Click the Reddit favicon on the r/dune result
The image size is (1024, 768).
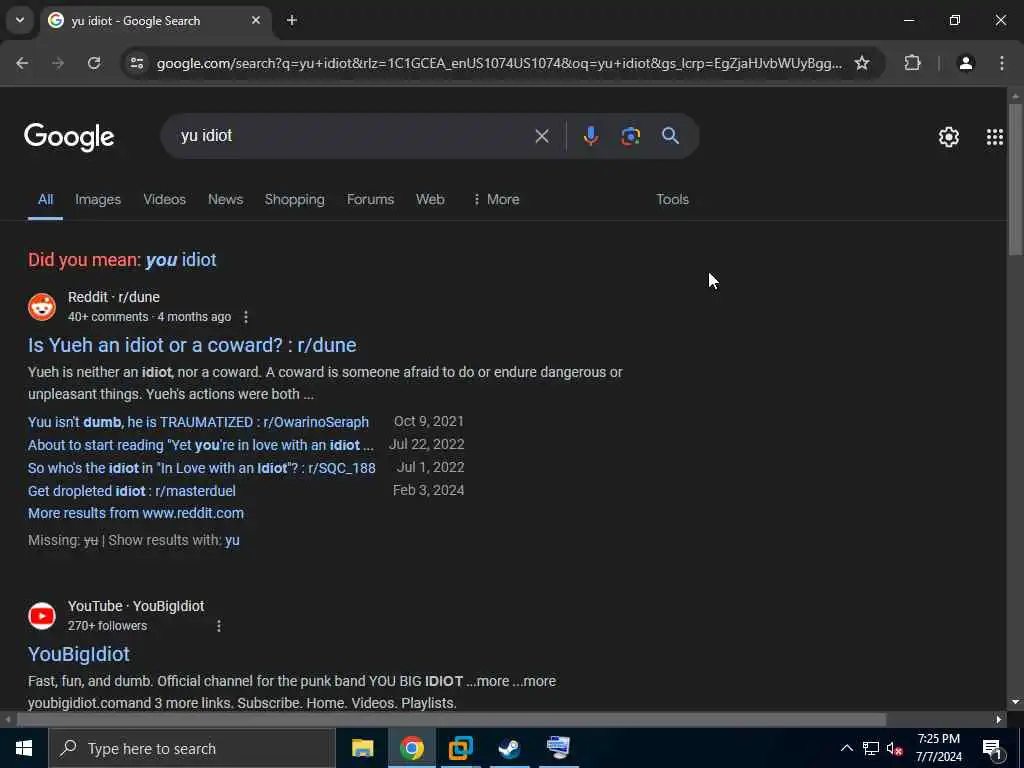click(42, 307)
